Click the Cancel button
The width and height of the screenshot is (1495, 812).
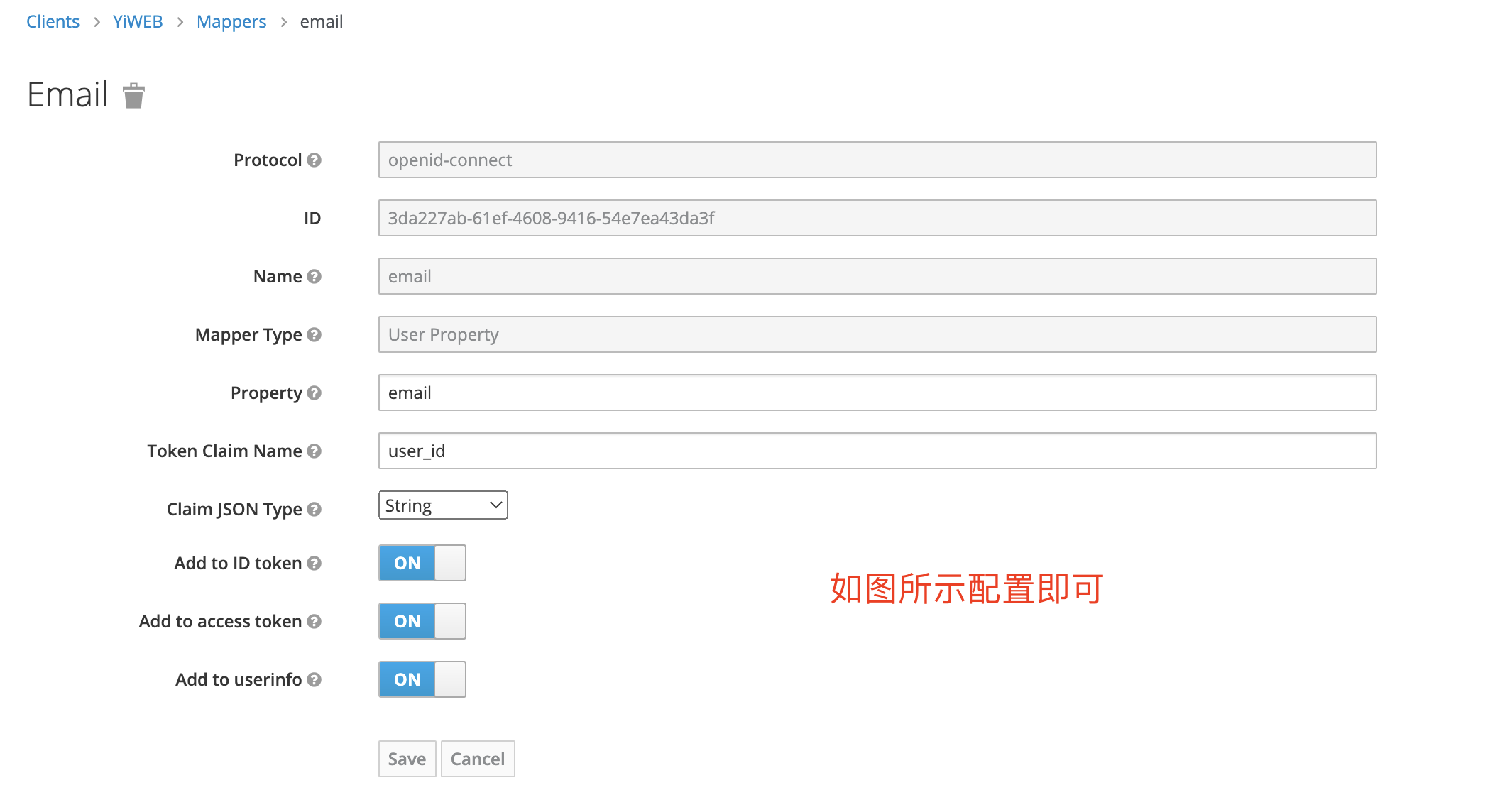point(478,759)
